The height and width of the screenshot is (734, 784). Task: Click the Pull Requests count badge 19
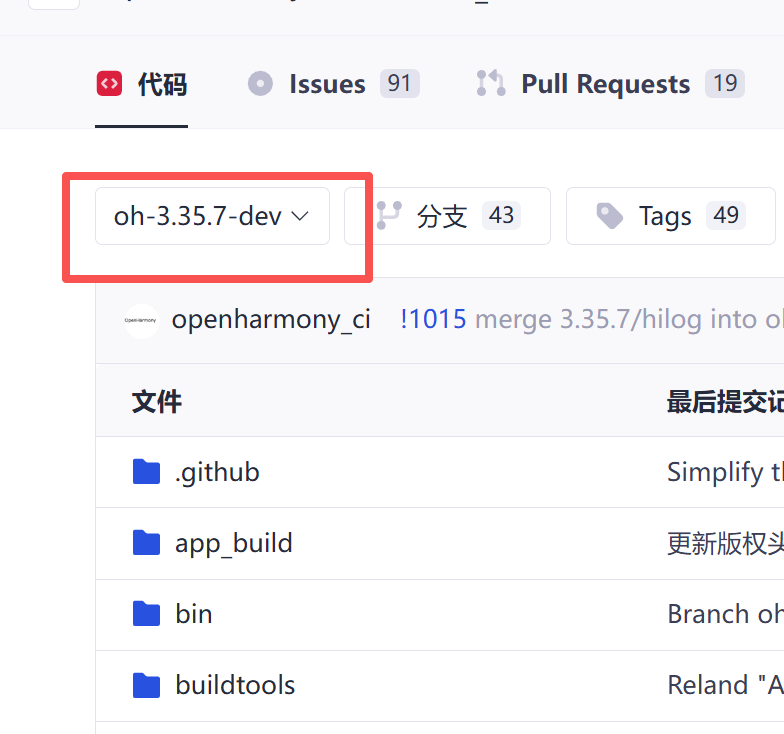pos(725,84)
